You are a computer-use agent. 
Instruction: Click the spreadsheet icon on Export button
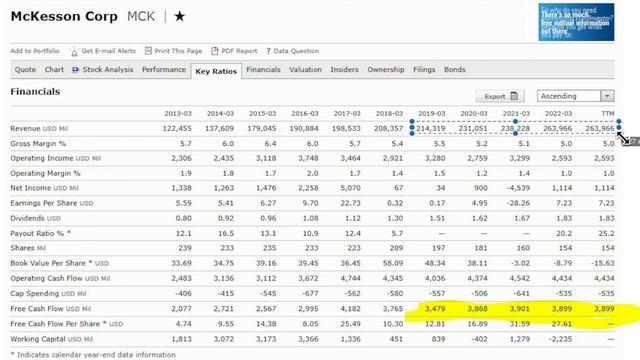point(514,96)
